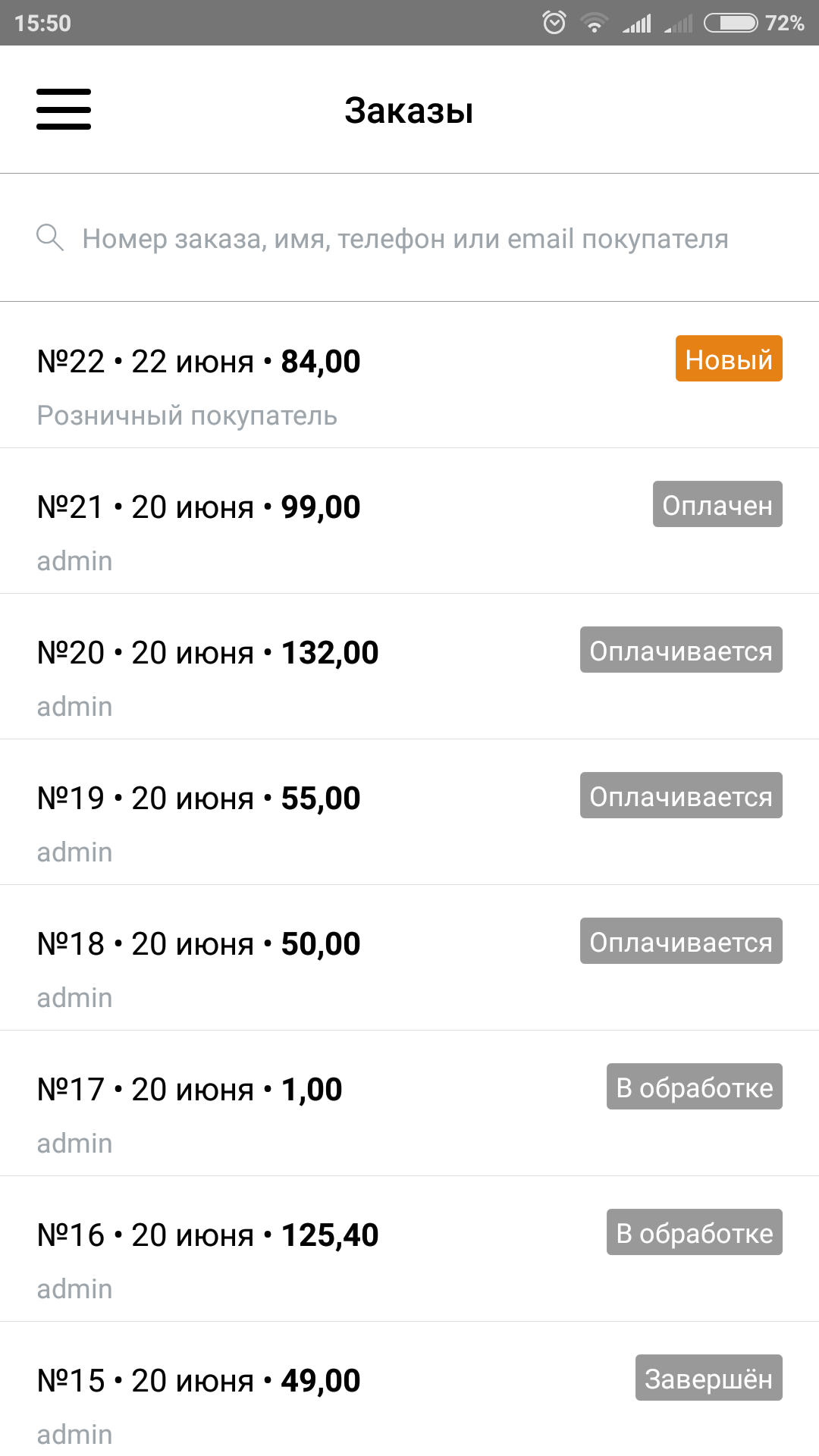The width and height of the screenshot is (819, 1456).
Task: Click "Оплачивается" badge on order №19
Action: pyautogui.click(x=680, y=795)
